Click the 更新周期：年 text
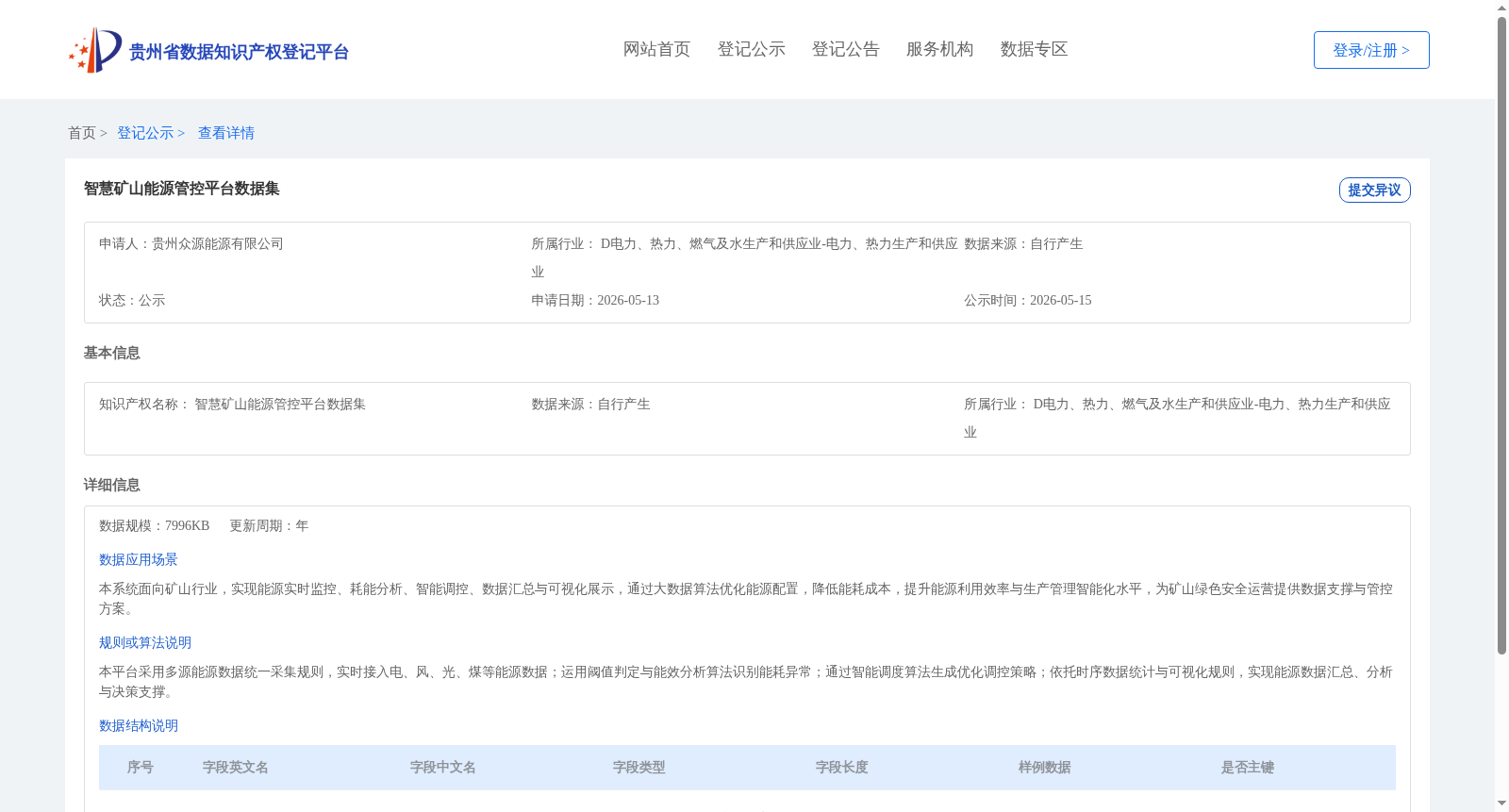 pyautogui.click(x=269, y=525)
